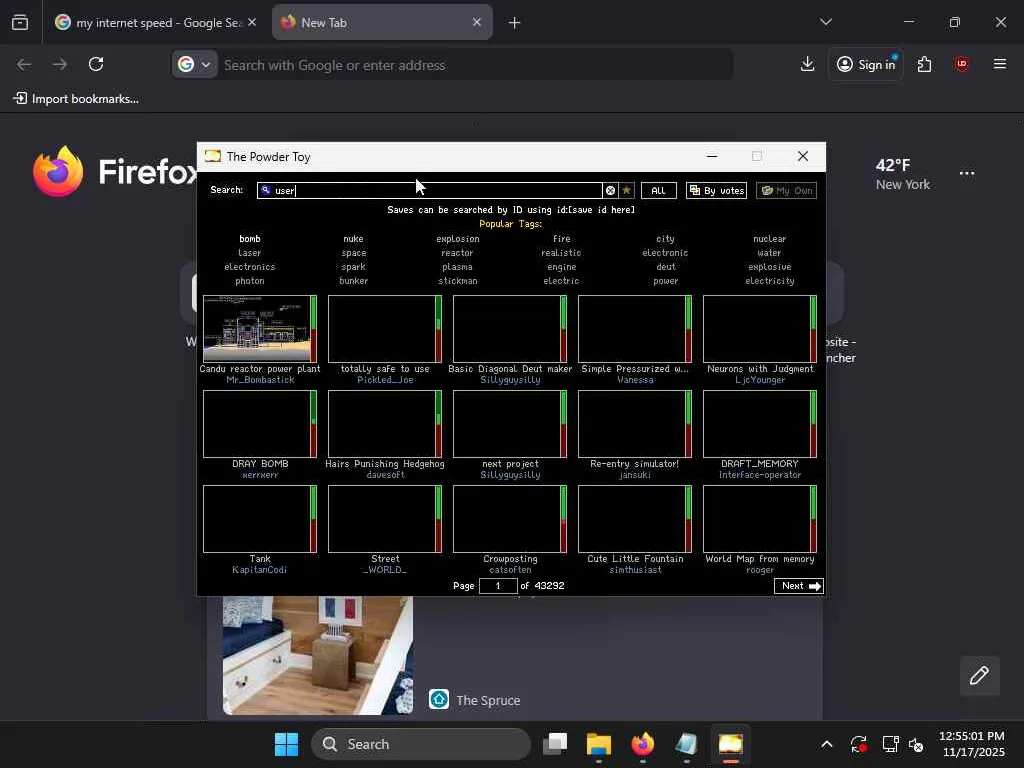Screen dimensions: 1024x768
Task: Open The Spruce bedroom article image
Action: [318, 655]
